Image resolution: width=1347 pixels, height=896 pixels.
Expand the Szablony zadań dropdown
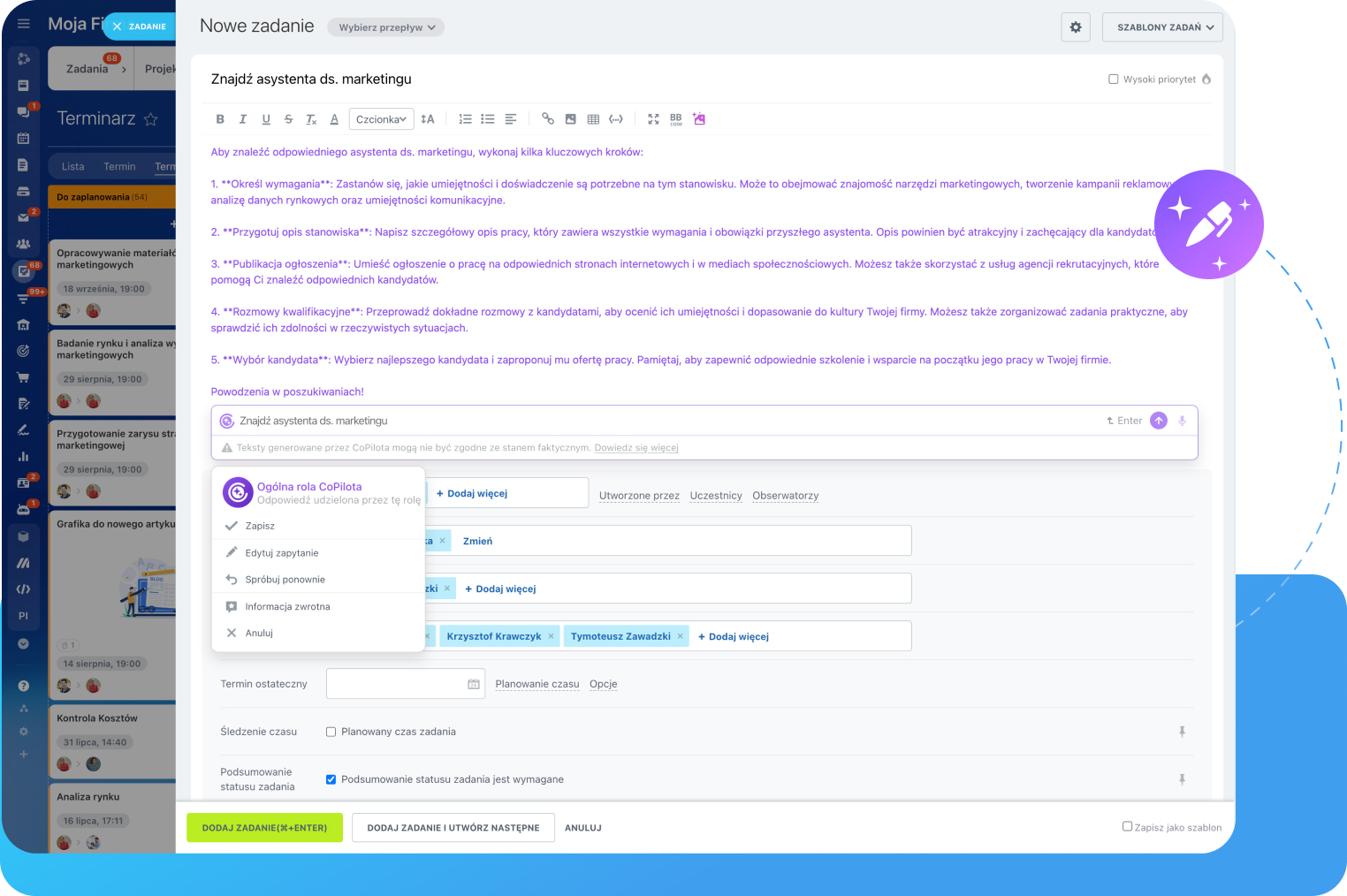(1162, 27)
